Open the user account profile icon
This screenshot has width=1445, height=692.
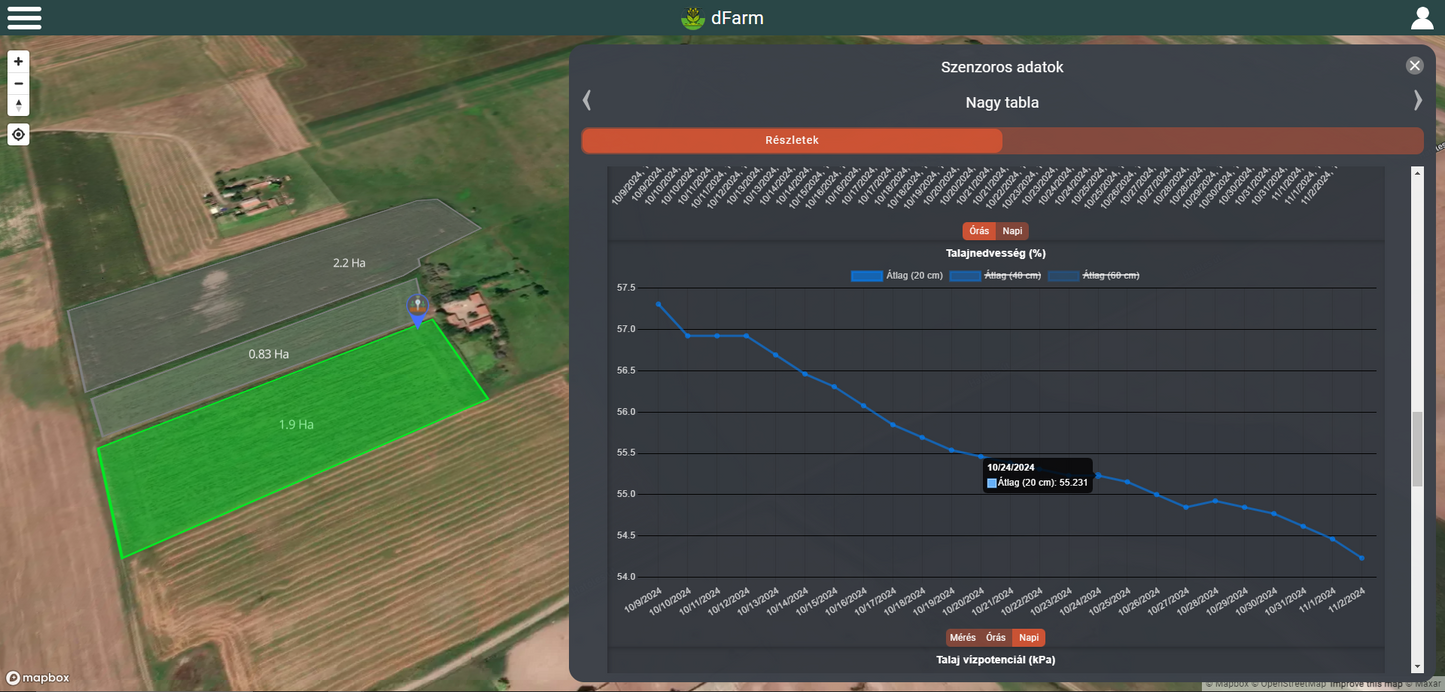click(x=1421, y=18)
